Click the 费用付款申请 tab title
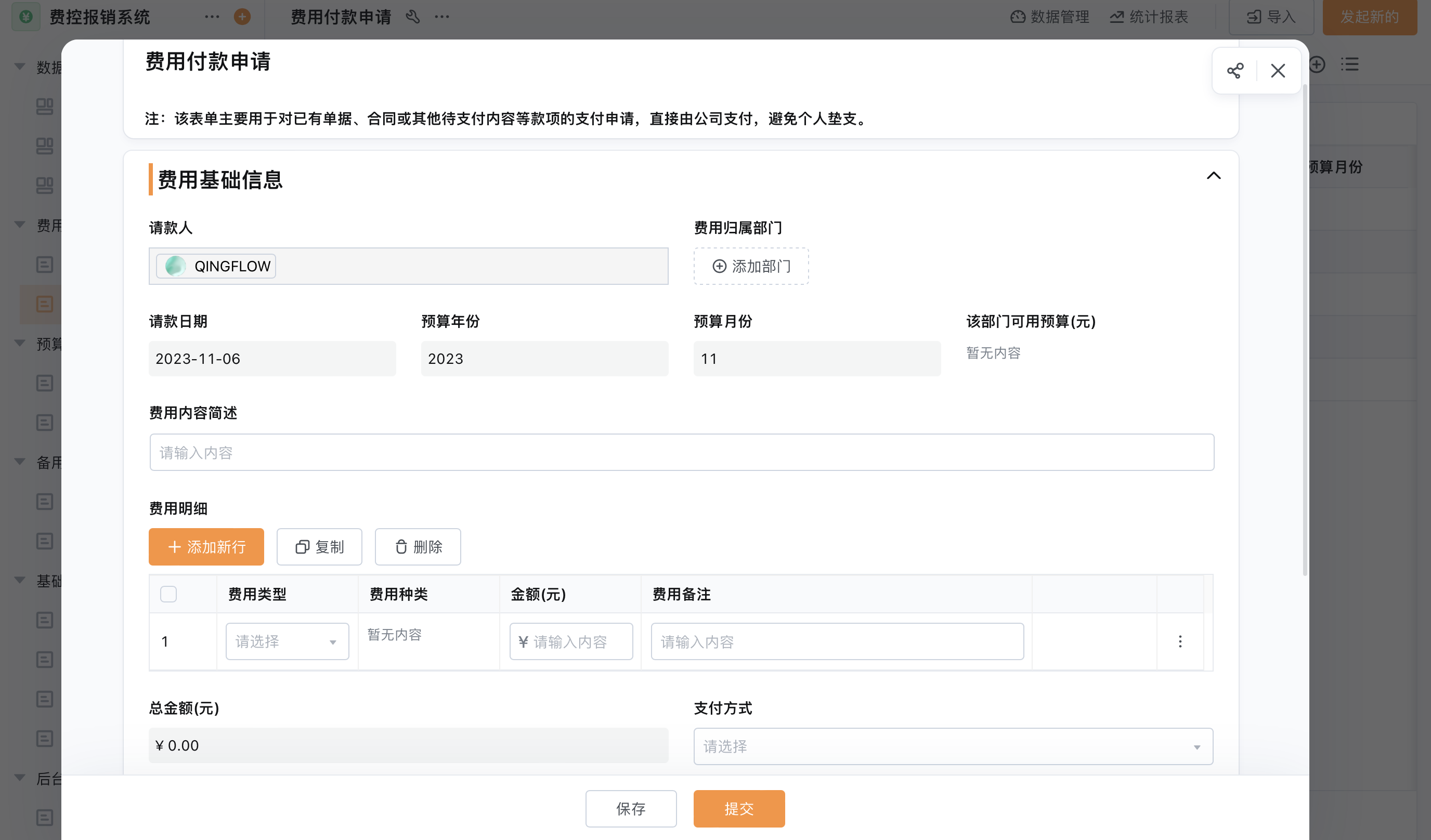 [341, 17]
